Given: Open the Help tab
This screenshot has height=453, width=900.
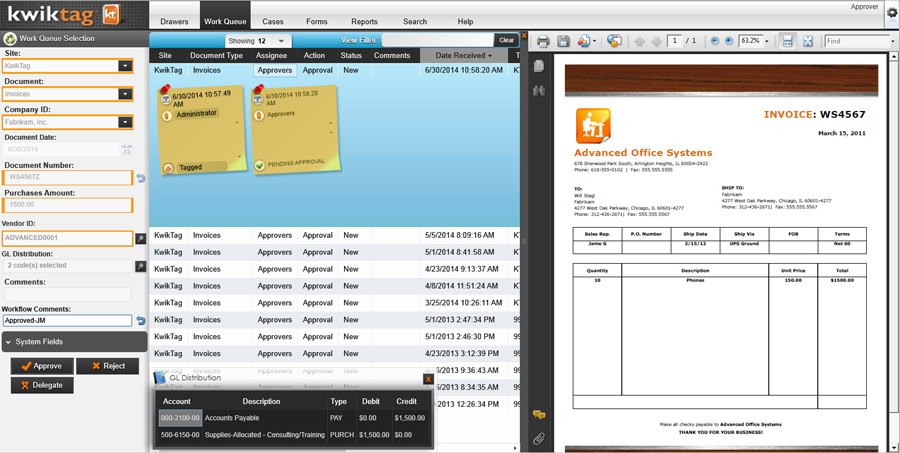Looking at the screenshot, I should [x=465, y=22].
